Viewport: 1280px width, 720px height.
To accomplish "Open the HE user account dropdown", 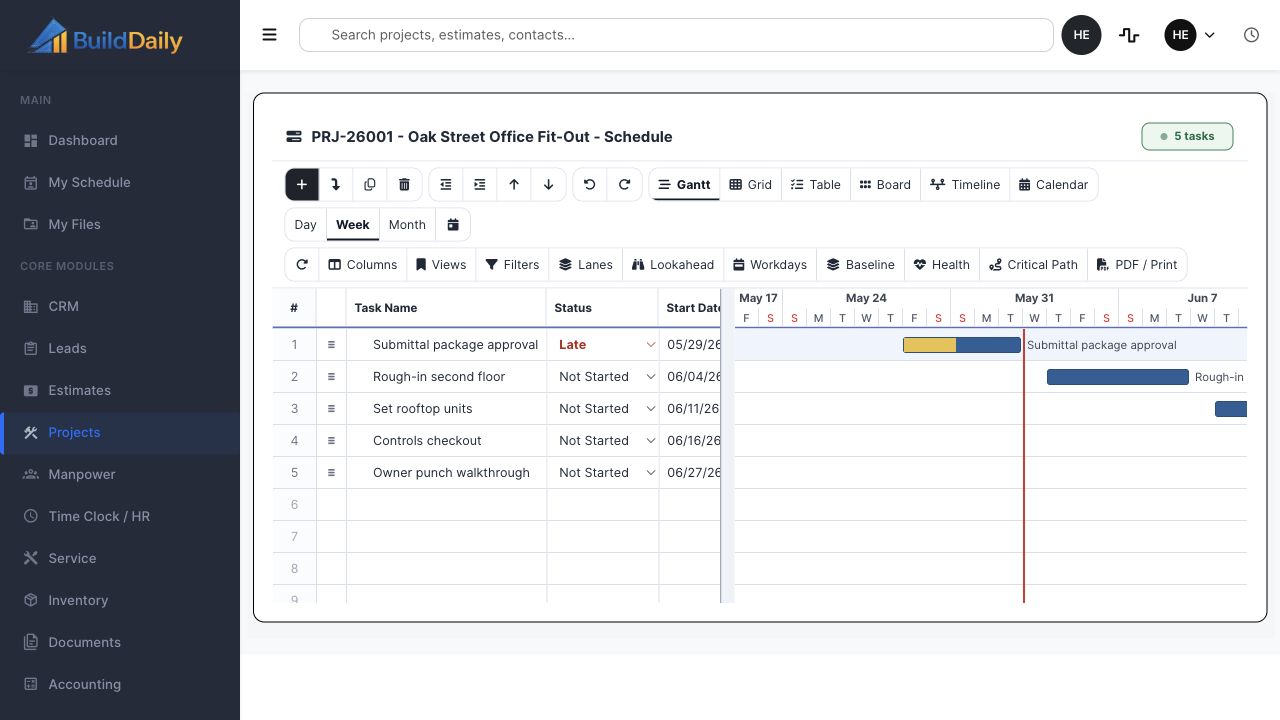I will [1190, 35].
